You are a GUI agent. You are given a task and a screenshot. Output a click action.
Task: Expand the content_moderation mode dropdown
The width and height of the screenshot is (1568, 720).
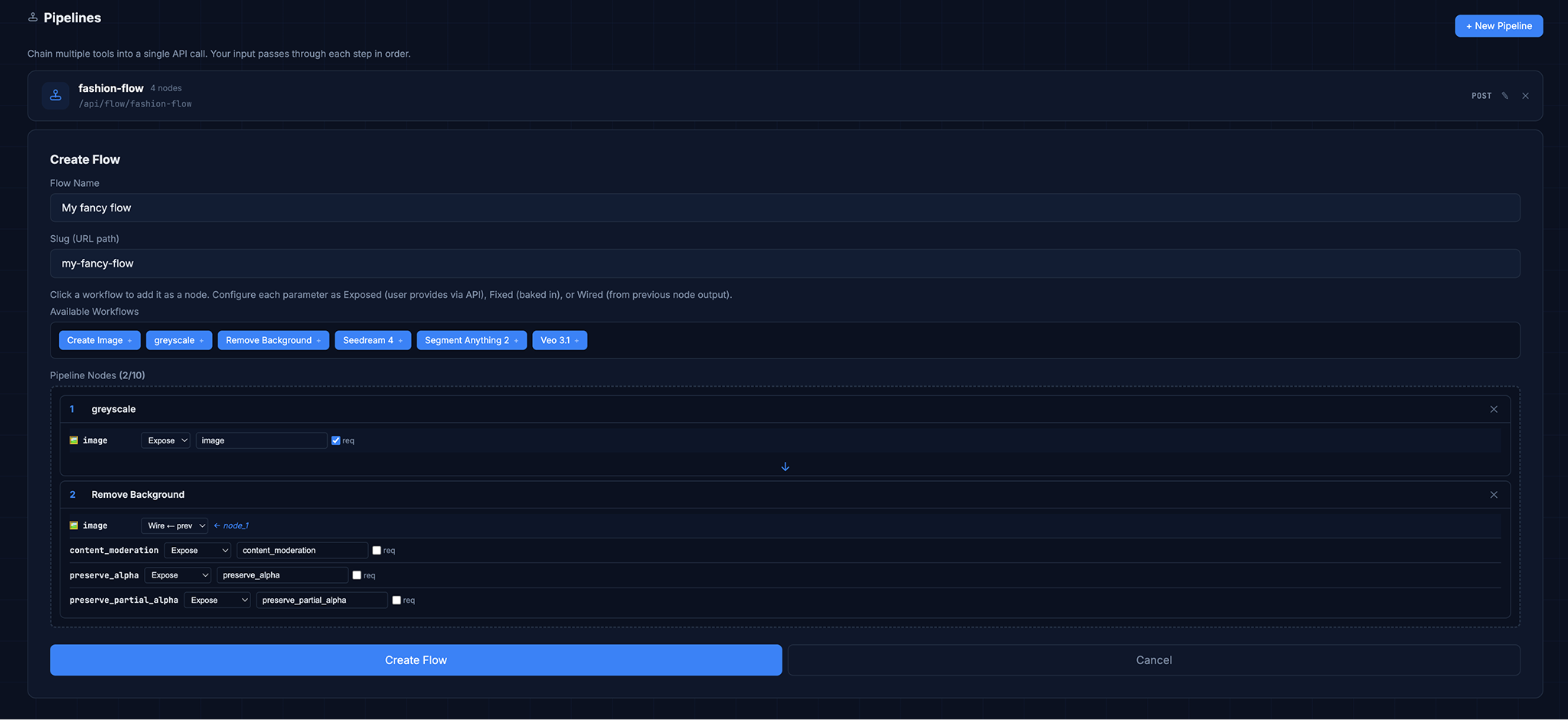tap(198, 550)
